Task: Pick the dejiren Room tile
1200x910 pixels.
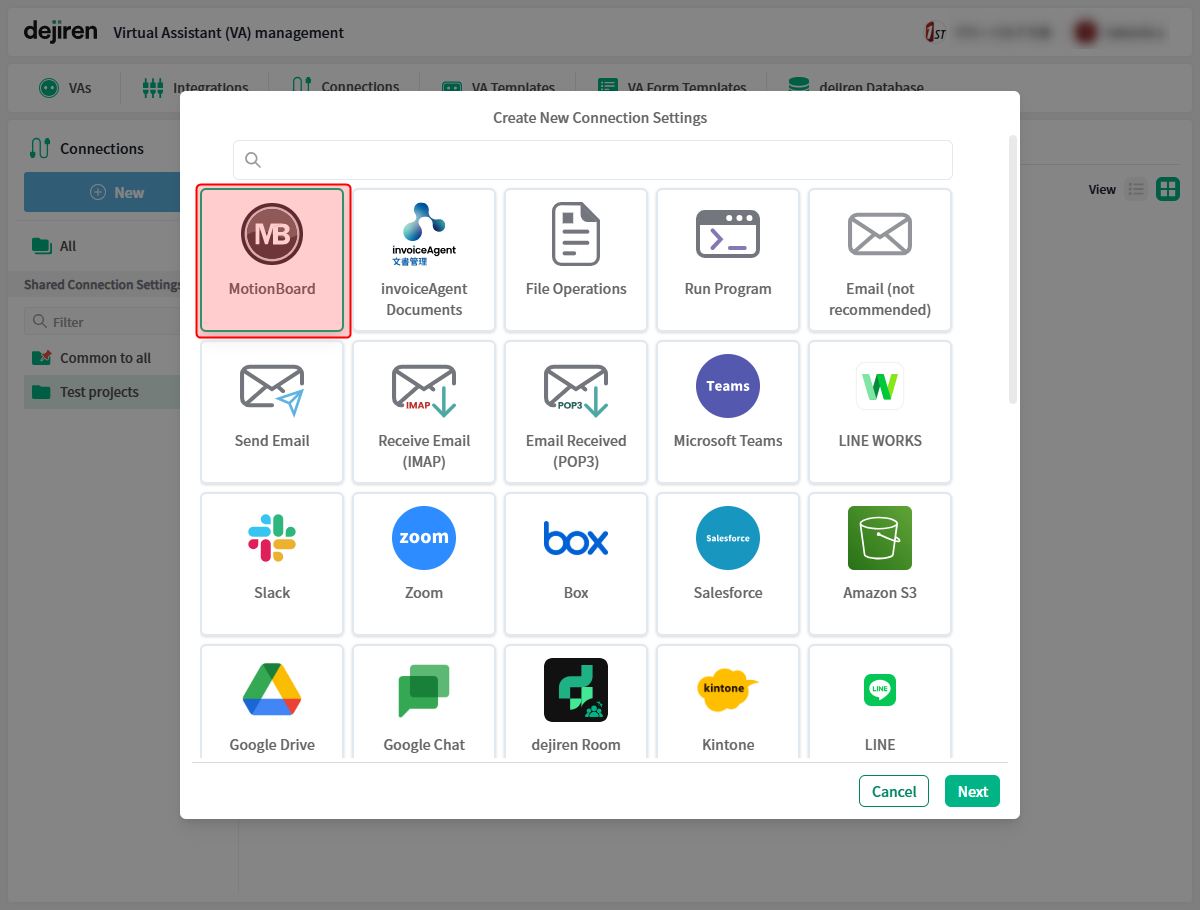Action: (576, 703)
